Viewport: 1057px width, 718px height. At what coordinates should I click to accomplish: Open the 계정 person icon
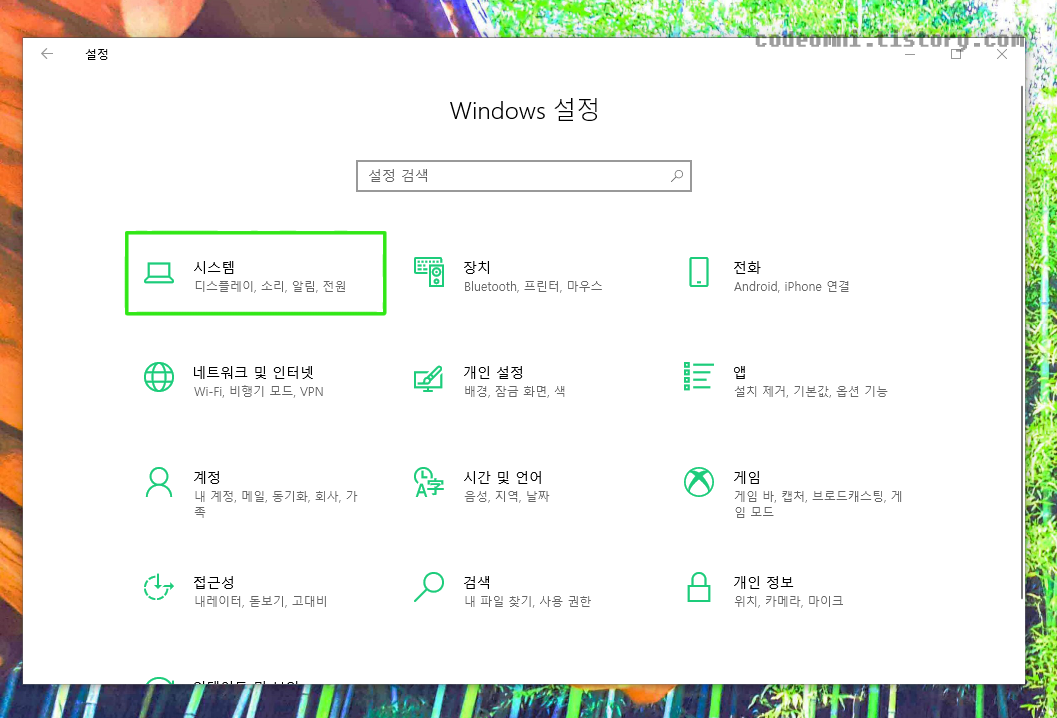pyautogui.click(x=159, y=483)
